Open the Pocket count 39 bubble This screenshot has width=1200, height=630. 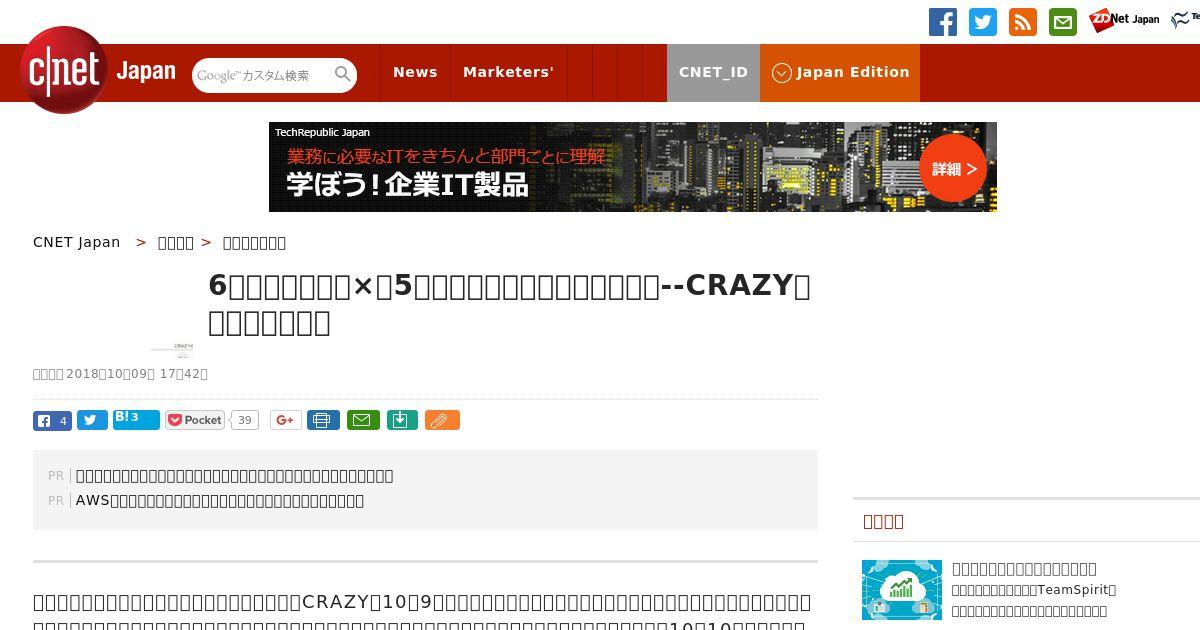tap(244, 420)
